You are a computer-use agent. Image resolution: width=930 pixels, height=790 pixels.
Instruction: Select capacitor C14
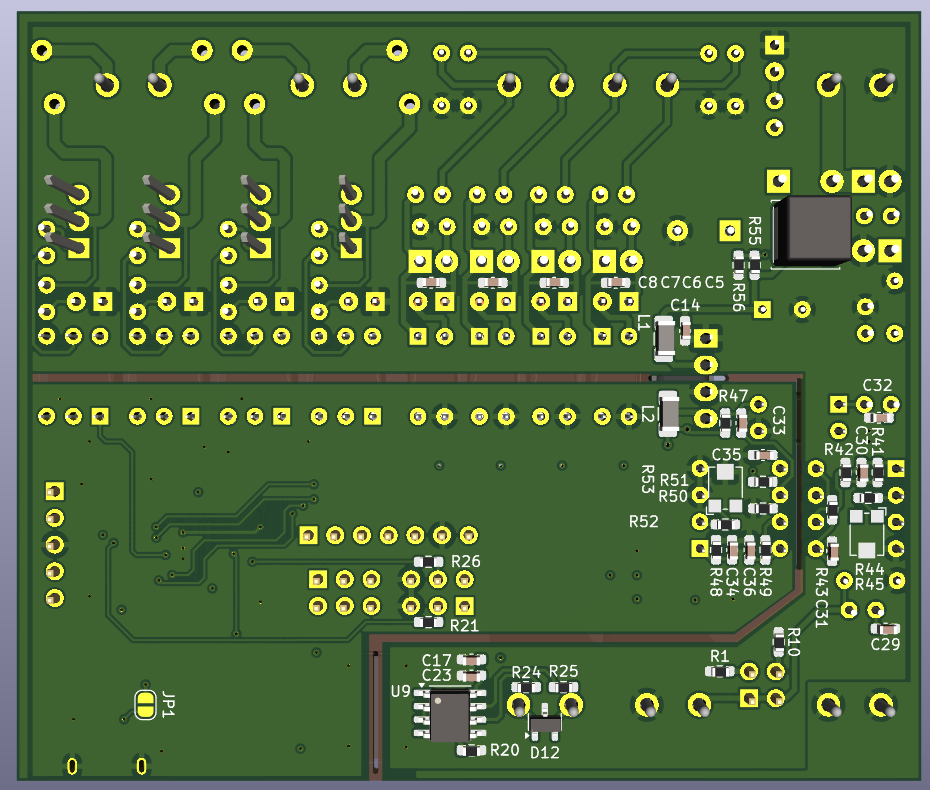[685, 330]
